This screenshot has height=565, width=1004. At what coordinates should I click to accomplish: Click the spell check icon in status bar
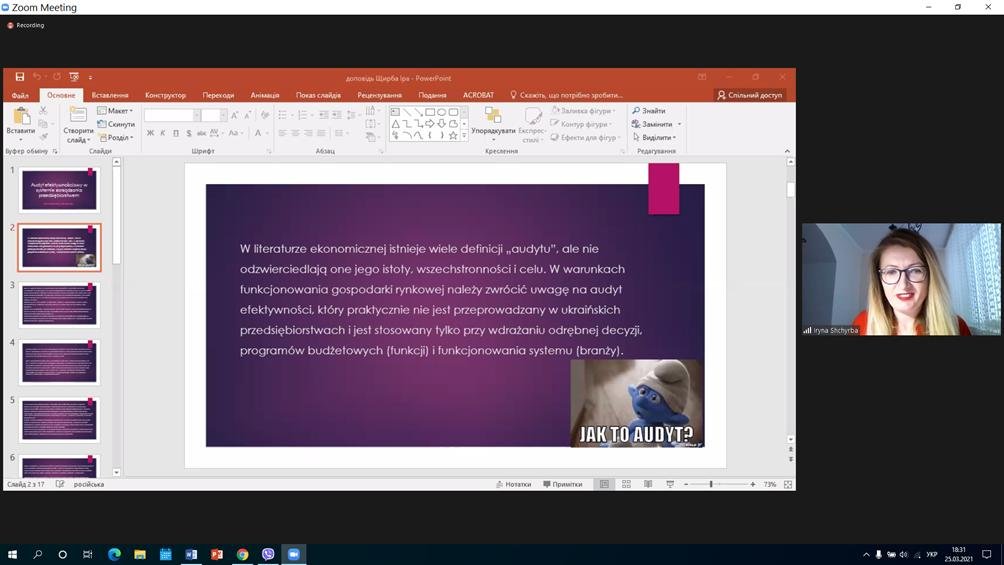tap(60, 484)
